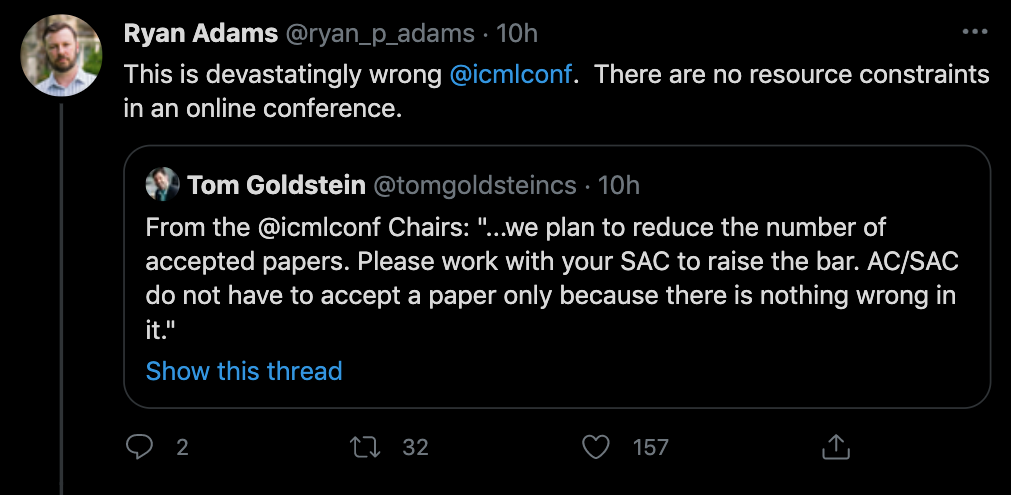This screenshot has width=1011, height=495.
Task: Open Tom Goldstein display name
Action: [276, 186]
